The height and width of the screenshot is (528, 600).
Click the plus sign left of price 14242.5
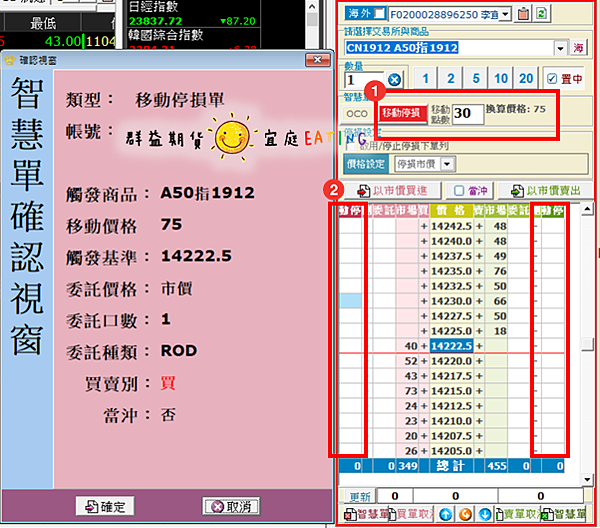[x=424, y=227]
